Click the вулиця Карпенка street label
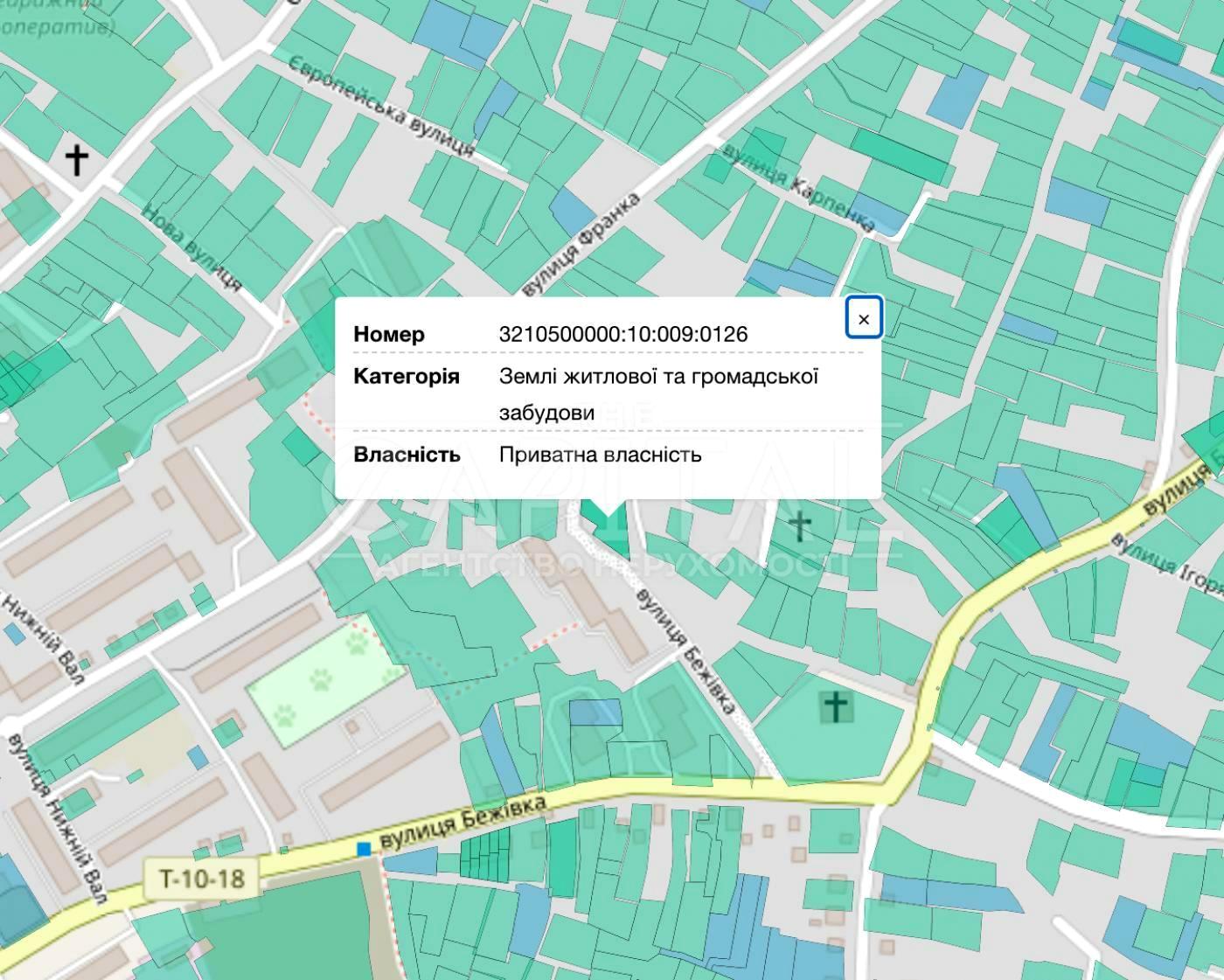Image resolution: width=1224 pixels, height=980 pixels. [x=799, y=189]
